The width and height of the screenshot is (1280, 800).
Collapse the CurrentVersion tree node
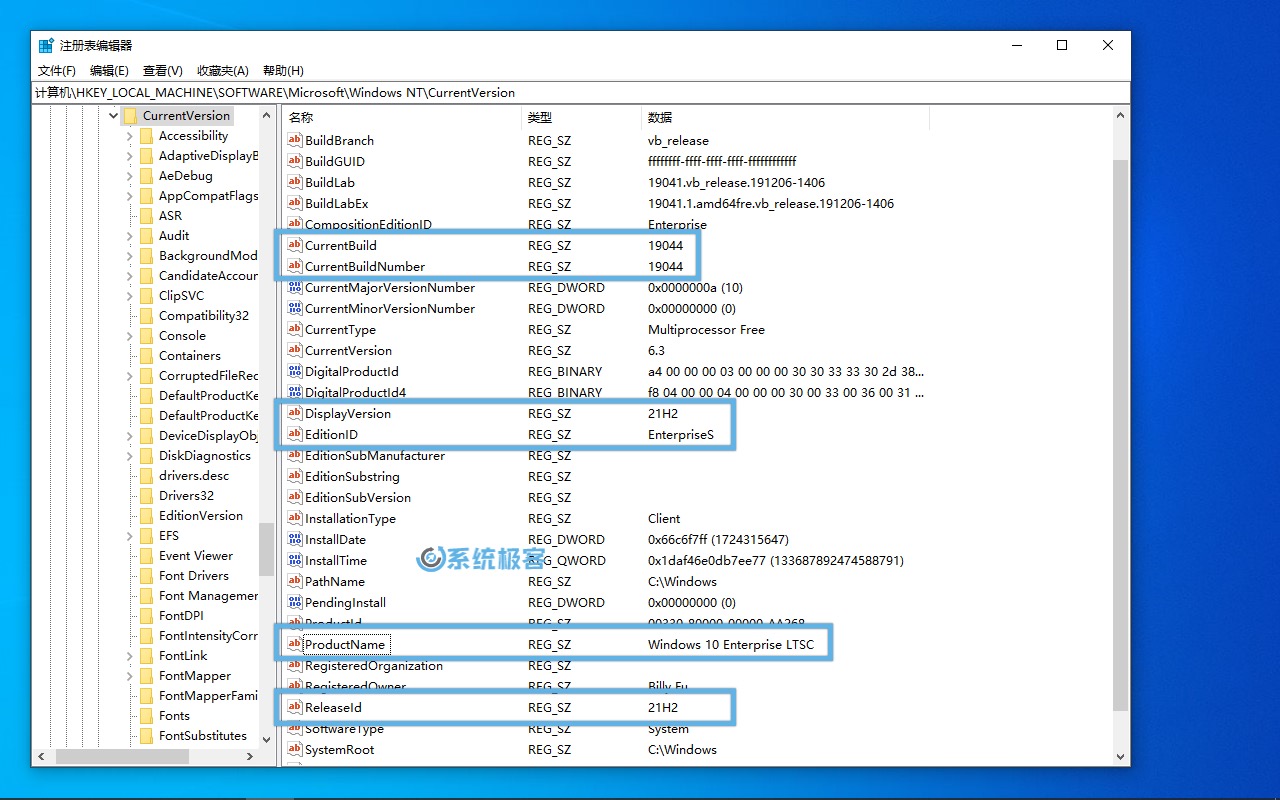[114, 116]
